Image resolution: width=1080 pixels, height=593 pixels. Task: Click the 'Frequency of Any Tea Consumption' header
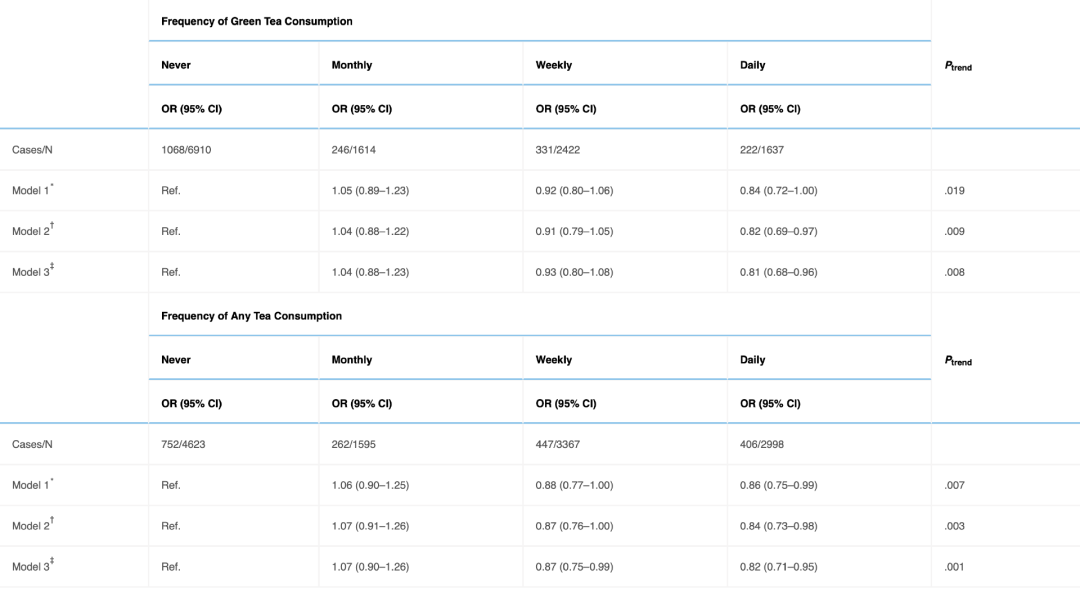point(251,316)
